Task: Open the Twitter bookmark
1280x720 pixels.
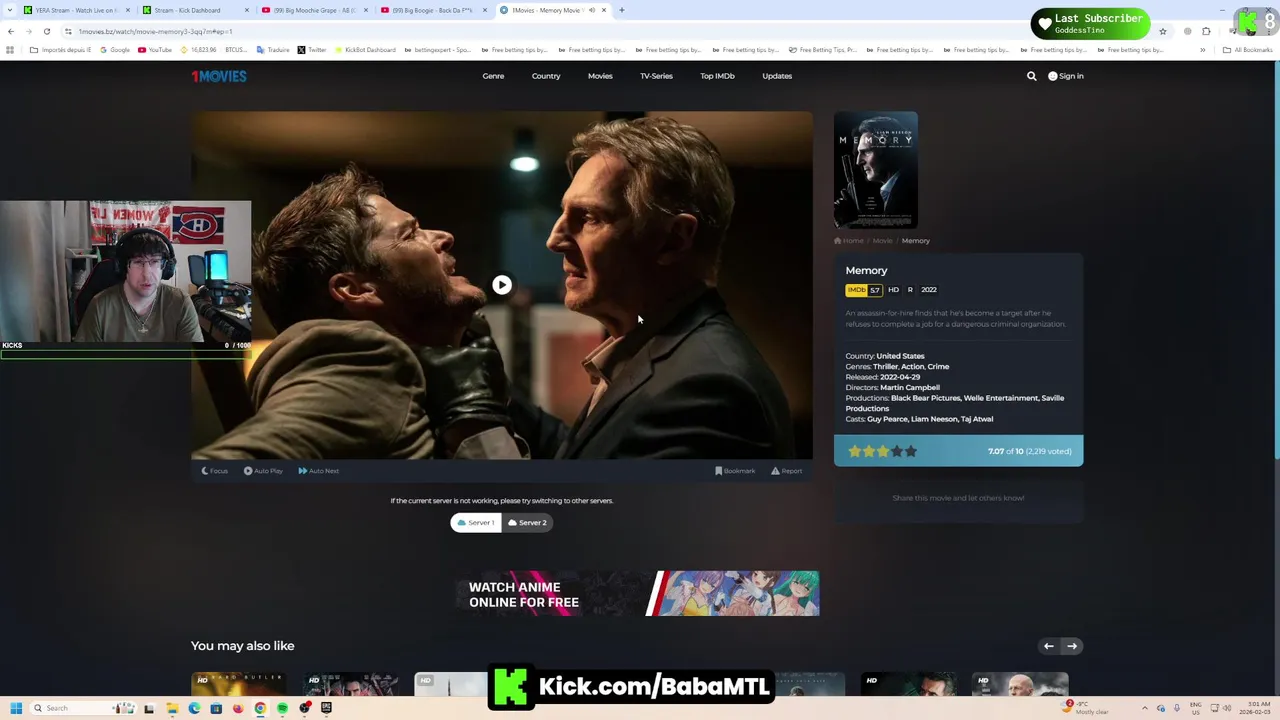Action: coord(312,50)
